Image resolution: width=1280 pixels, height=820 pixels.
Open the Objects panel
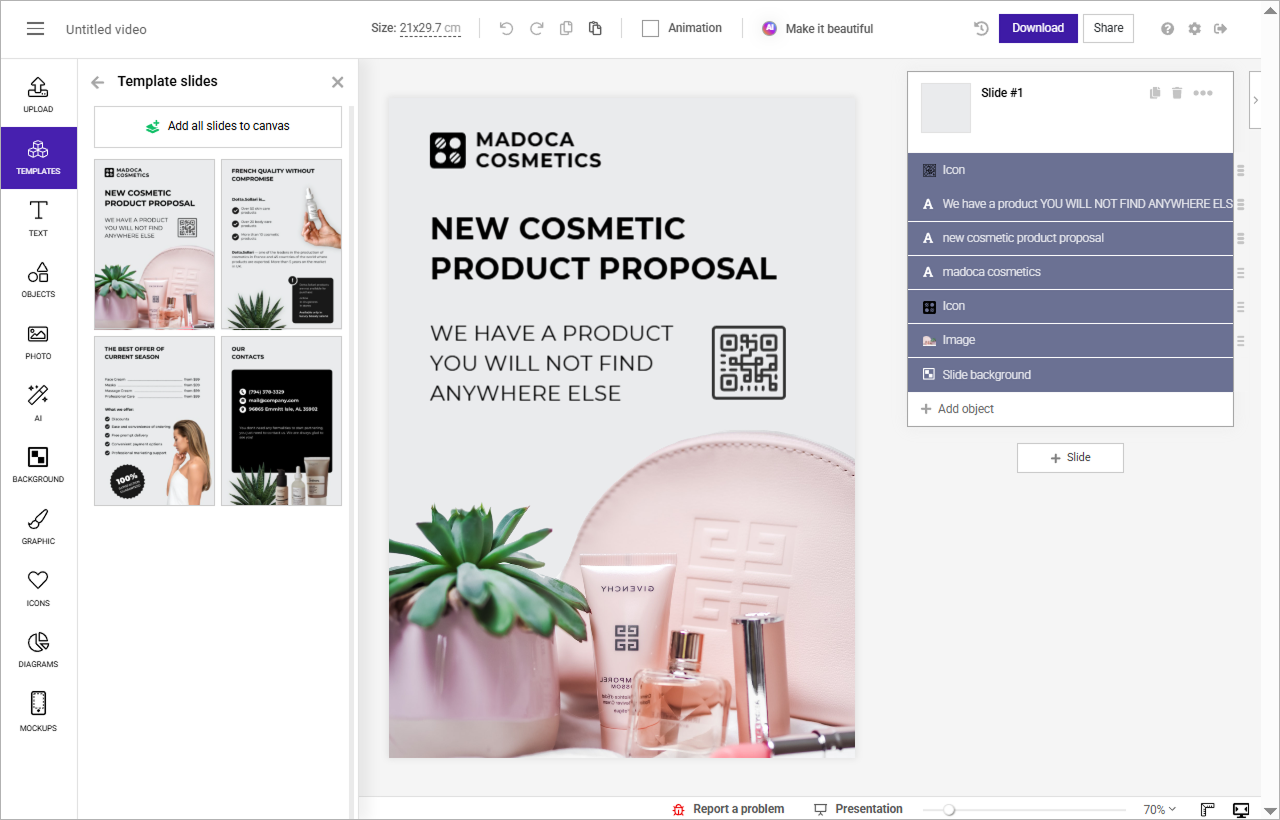click(38, 280)
